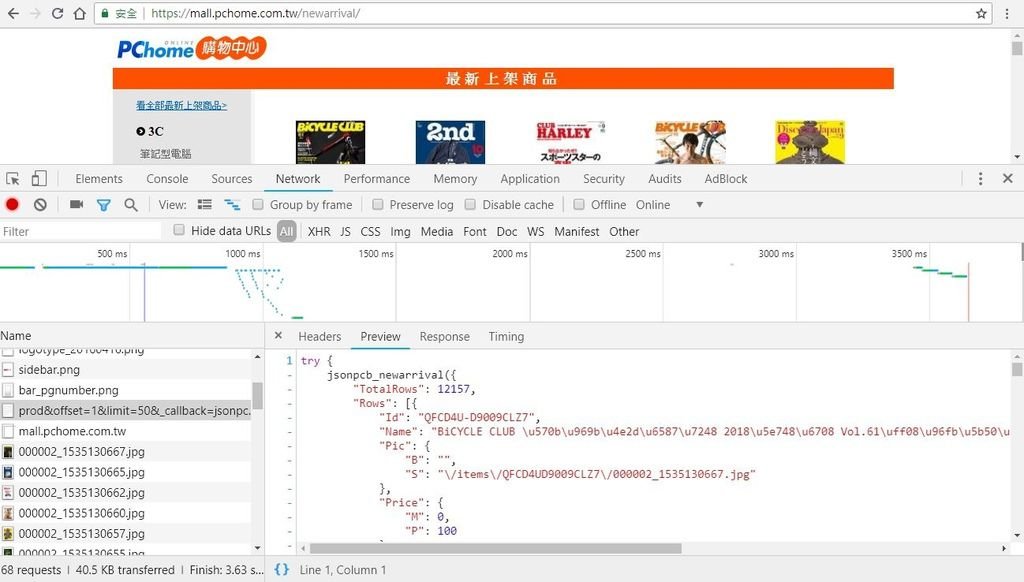The width and height of the screenshot is (1024, 582).
Task: Pretty-print response with the braces icon
Action: pyautogui.click(x=281, y=570)
